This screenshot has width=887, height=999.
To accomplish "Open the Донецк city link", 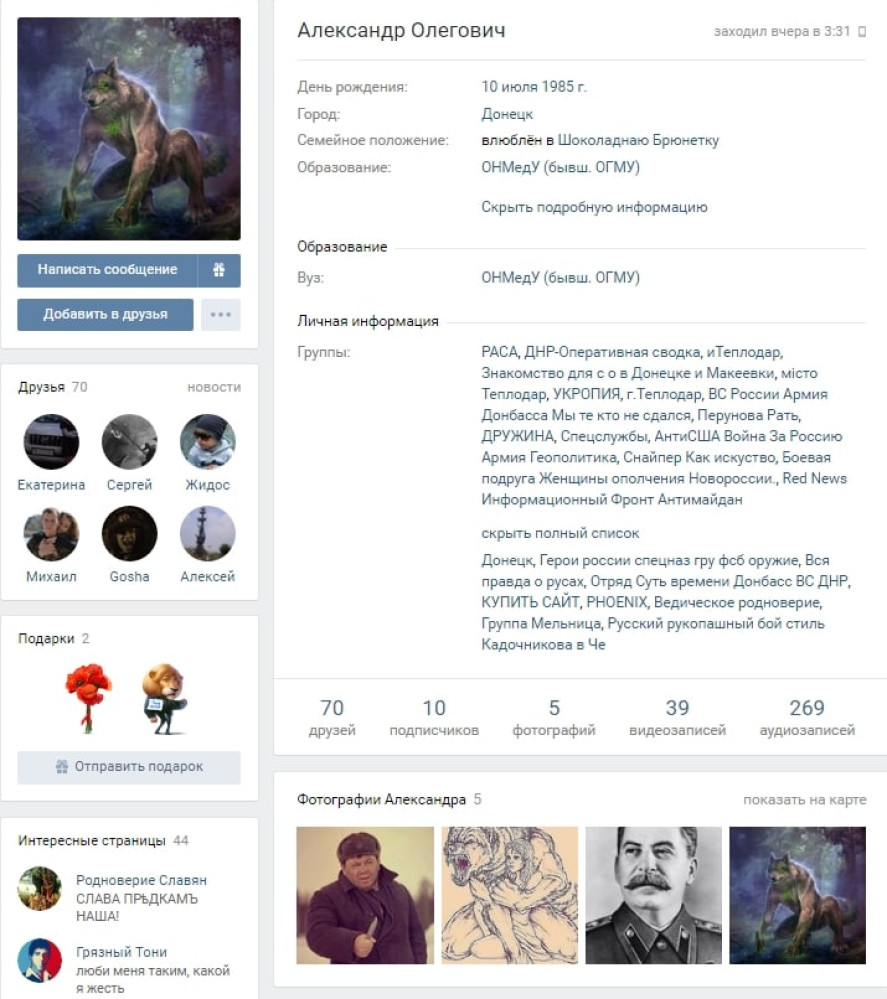I will [x=507, y=114].
